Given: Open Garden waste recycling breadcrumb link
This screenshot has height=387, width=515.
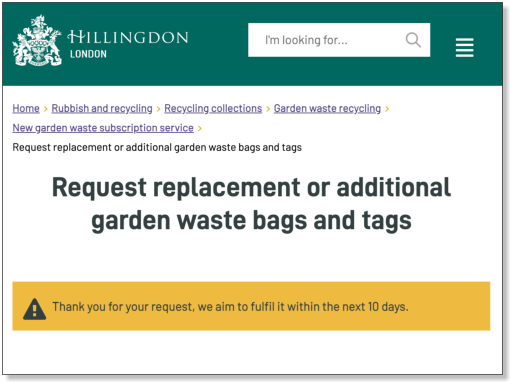Looking at the screenshot, I should (327, 108).
